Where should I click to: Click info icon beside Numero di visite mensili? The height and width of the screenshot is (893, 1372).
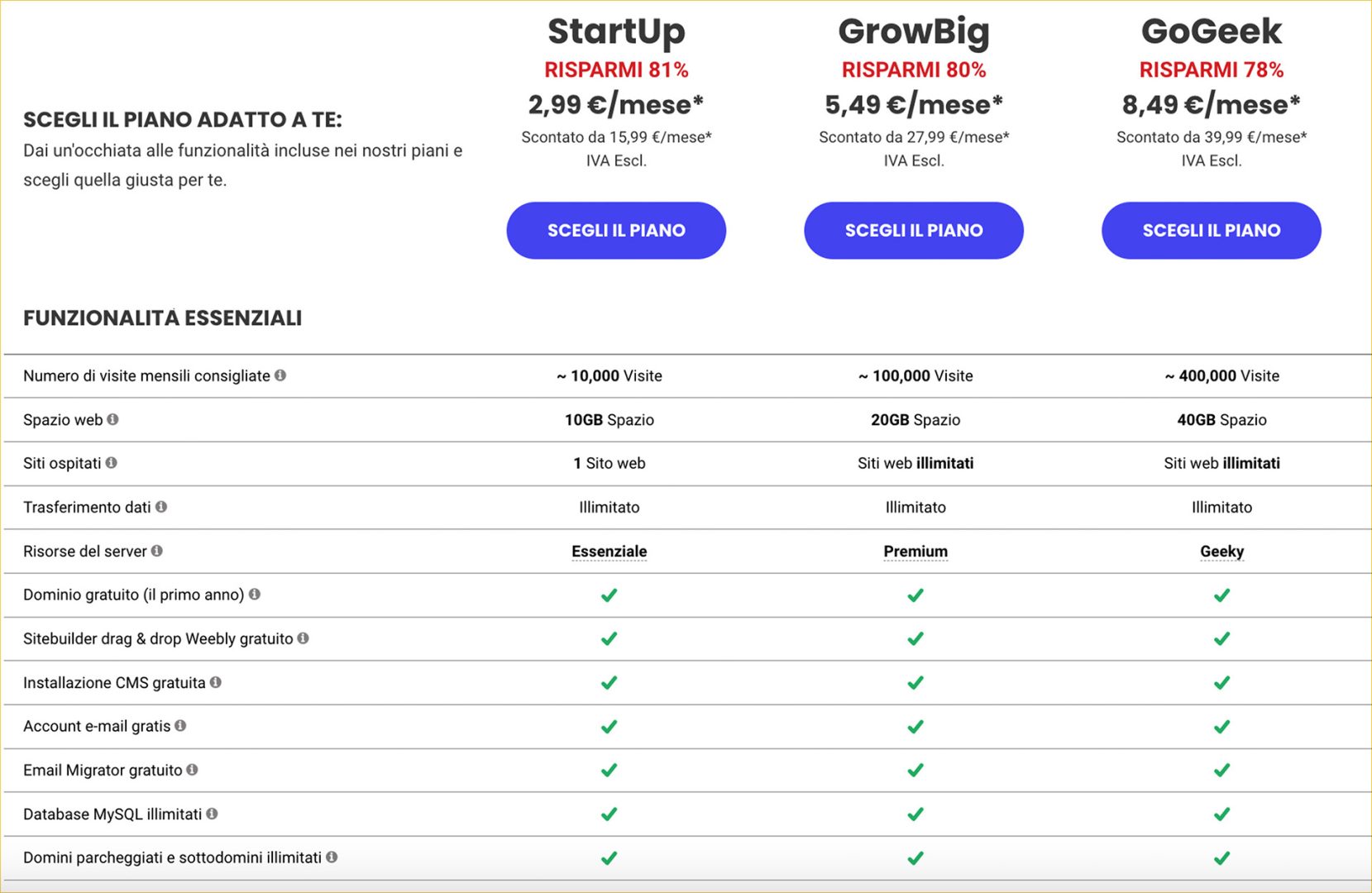point(280,375)
